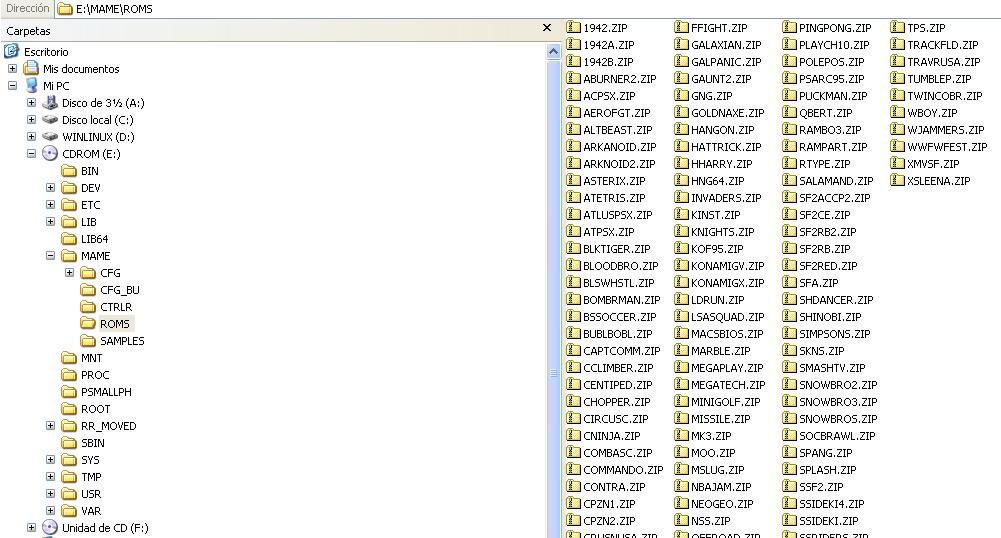Select the XMVSF.ZIP archive icon
Screen dimensions: 1001x538
pos(897,163)
